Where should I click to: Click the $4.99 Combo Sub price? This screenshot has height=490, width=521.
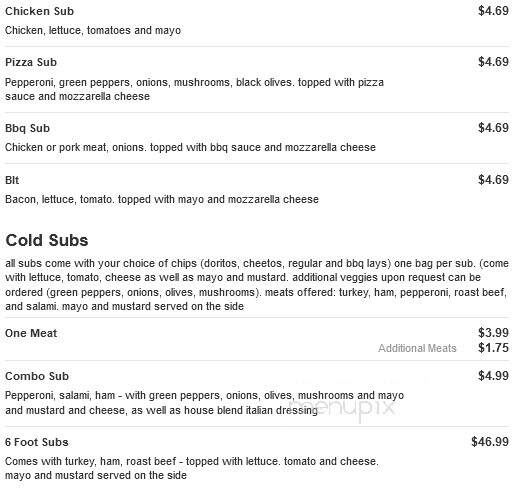point(493,376)
